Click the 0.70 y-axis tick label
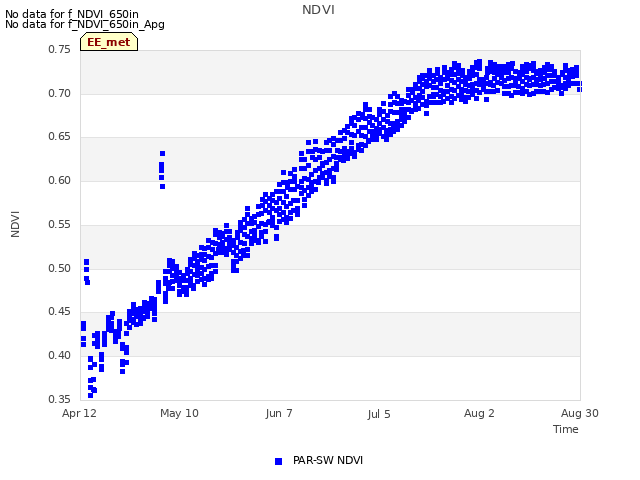Image resolution: width=640 pixels, height=480 pixels. coord(59,93)
